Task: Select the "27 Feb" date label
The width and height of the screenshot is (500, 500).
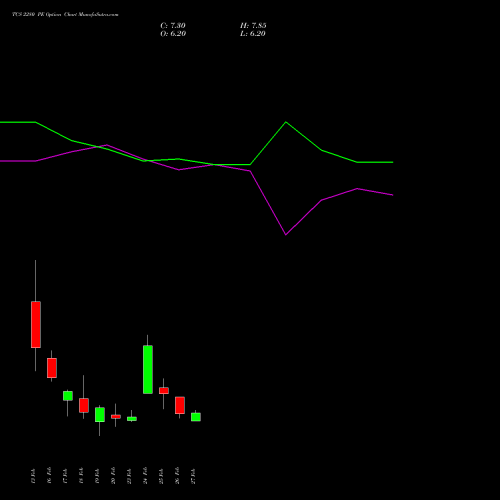Action: click(193, 475)
